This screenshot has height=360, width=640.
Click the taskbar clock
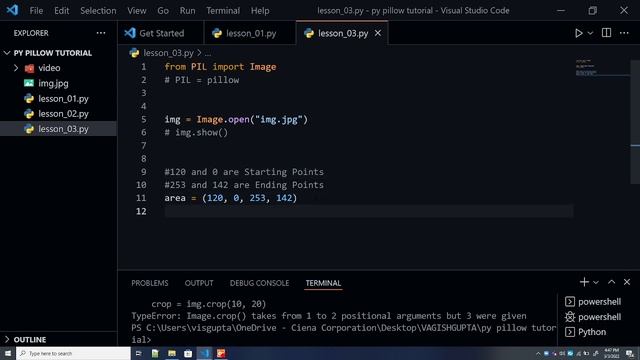tap(611, 353)
